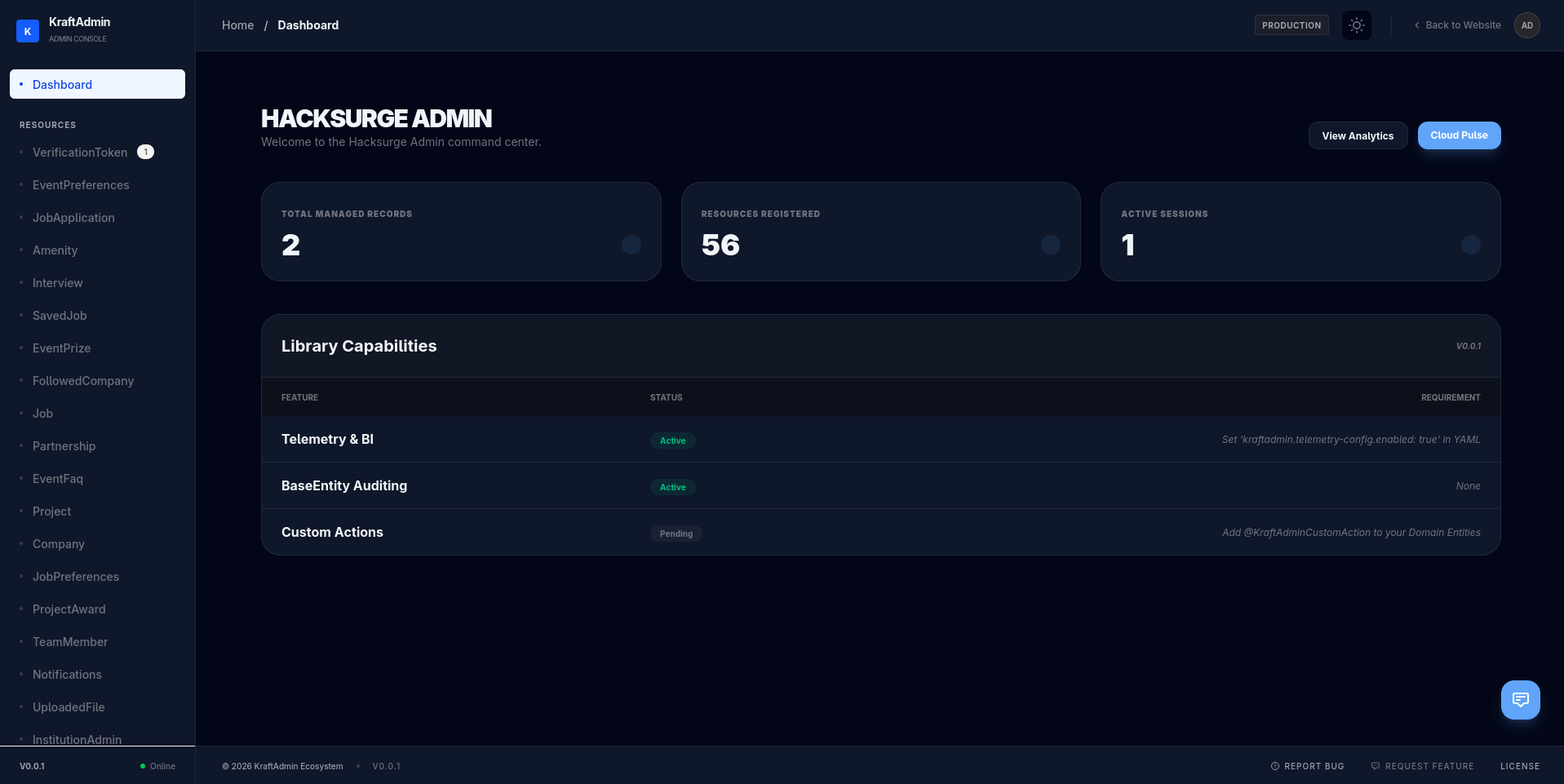Click the Active Sessions card icon
The width and height of the screenshot is (1564, 784).
click(1470, 245)
